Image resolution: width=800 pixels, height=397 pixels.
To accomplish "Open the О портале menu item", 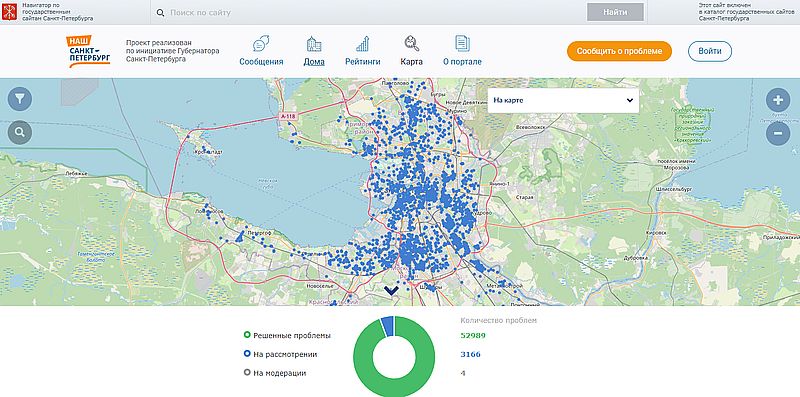I will [462, 62].
